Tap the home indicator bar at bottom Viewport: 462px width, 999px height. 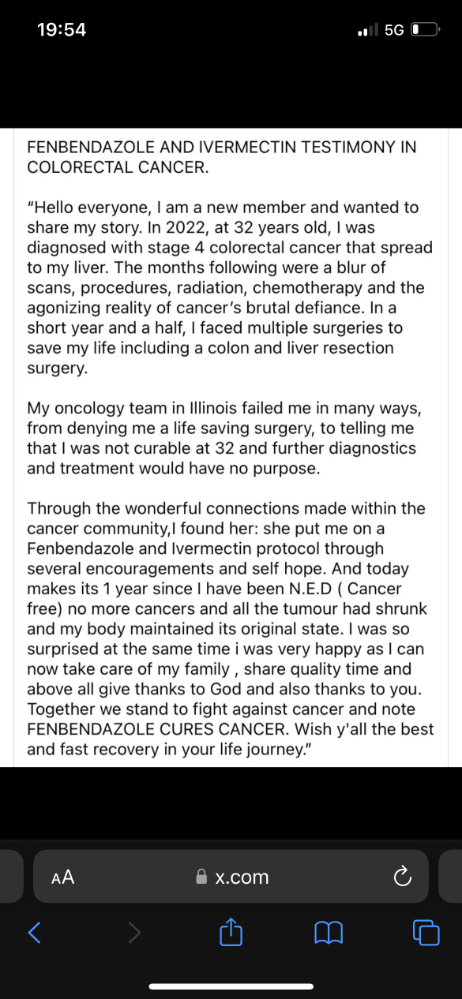231,986
